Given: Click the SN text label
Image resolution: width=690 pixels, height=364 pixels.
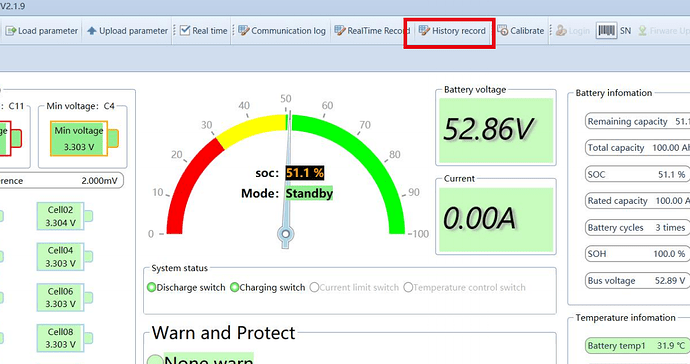Looking at the screenshot, I should click(625, 31).
